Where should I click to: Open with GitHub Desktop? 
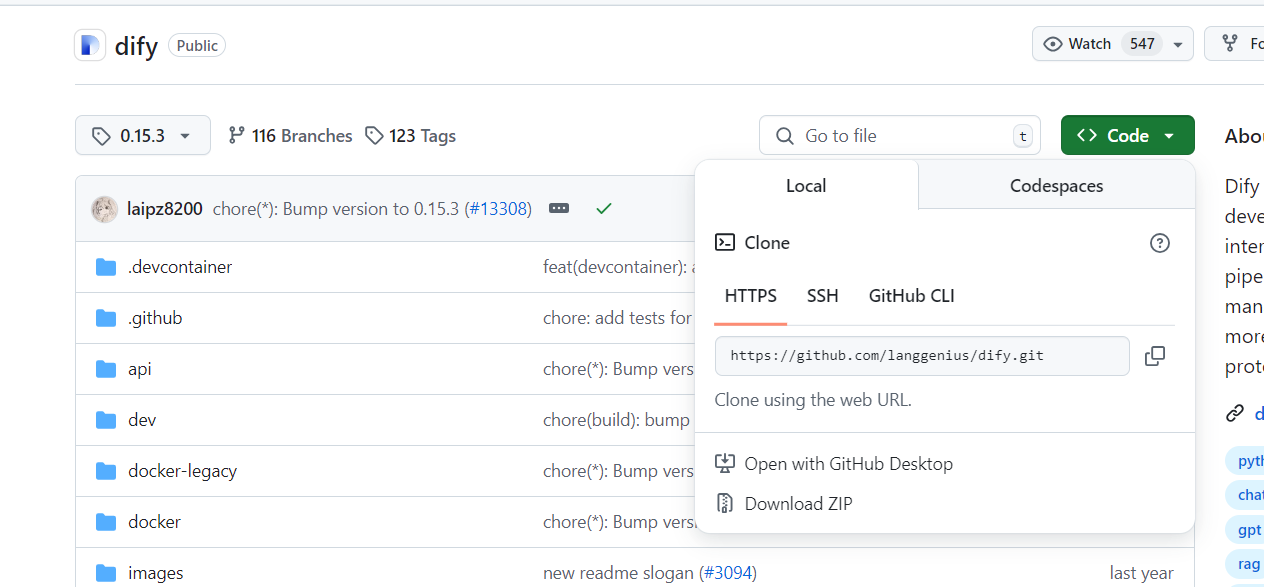coord(849,464)
